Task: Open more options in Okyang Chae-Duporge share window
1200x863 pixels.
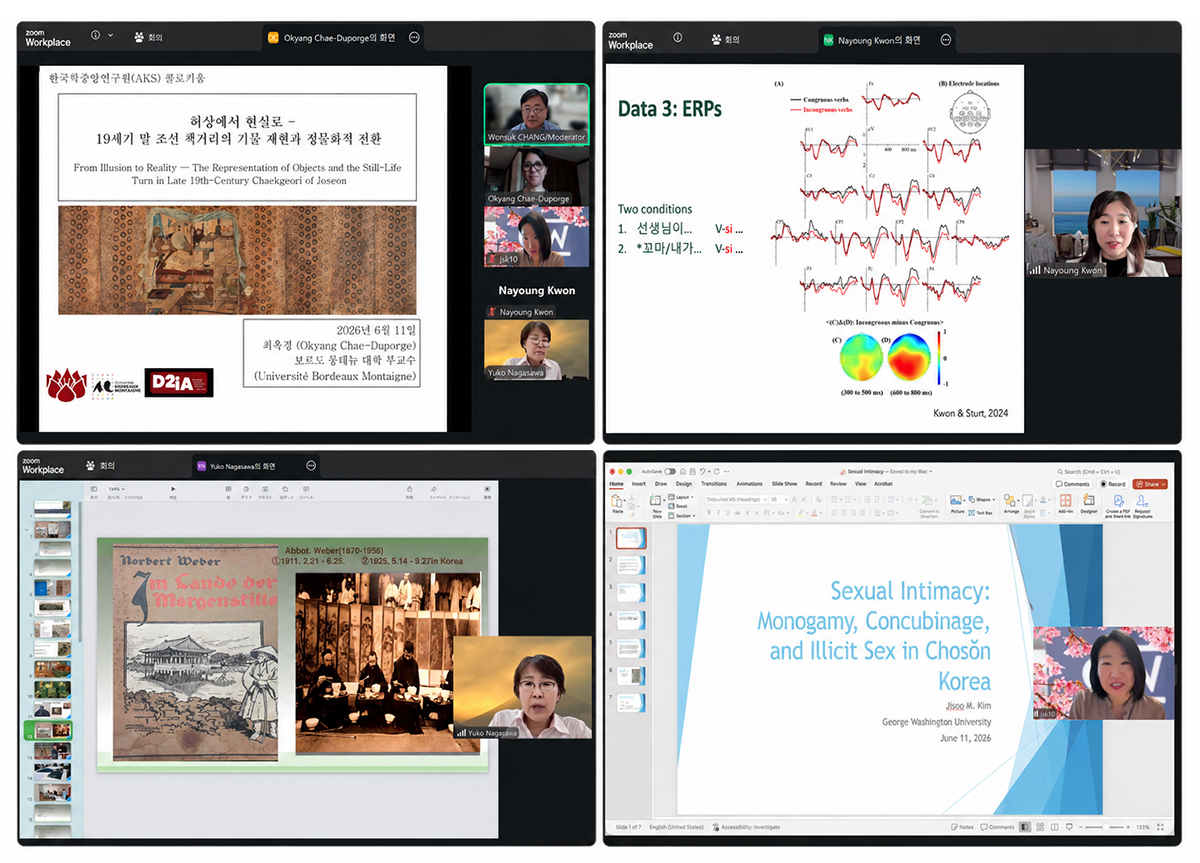Action: 414,38
